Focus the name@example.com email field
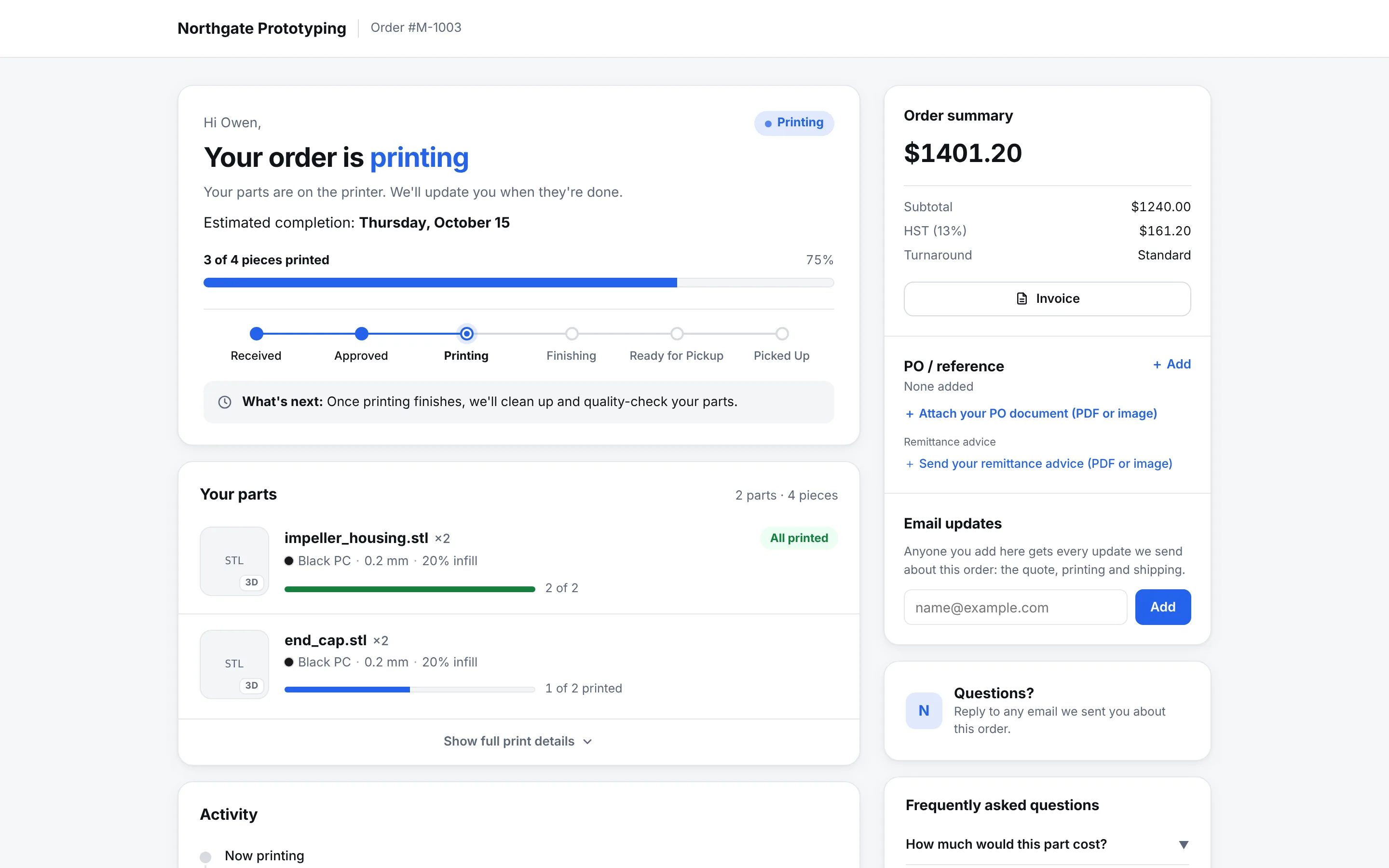This screenshot has height=868, width=1389. click(1015, 607)
